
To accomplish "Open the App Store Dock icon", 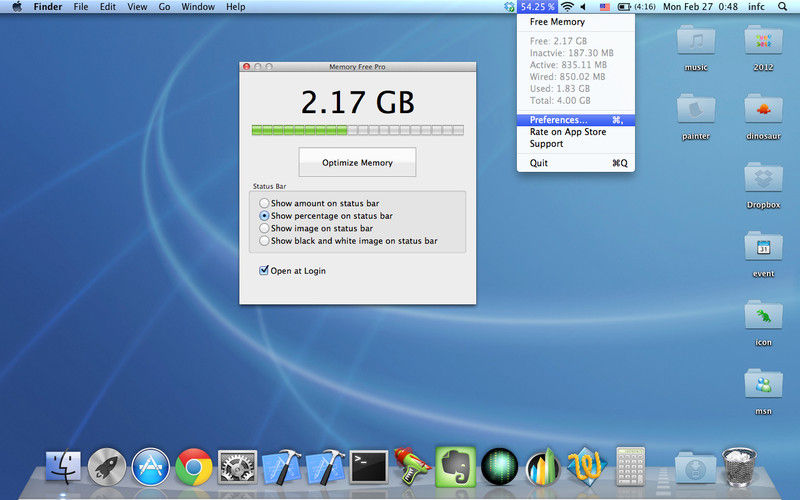I will pyautogui.click(x=151, y=467).
